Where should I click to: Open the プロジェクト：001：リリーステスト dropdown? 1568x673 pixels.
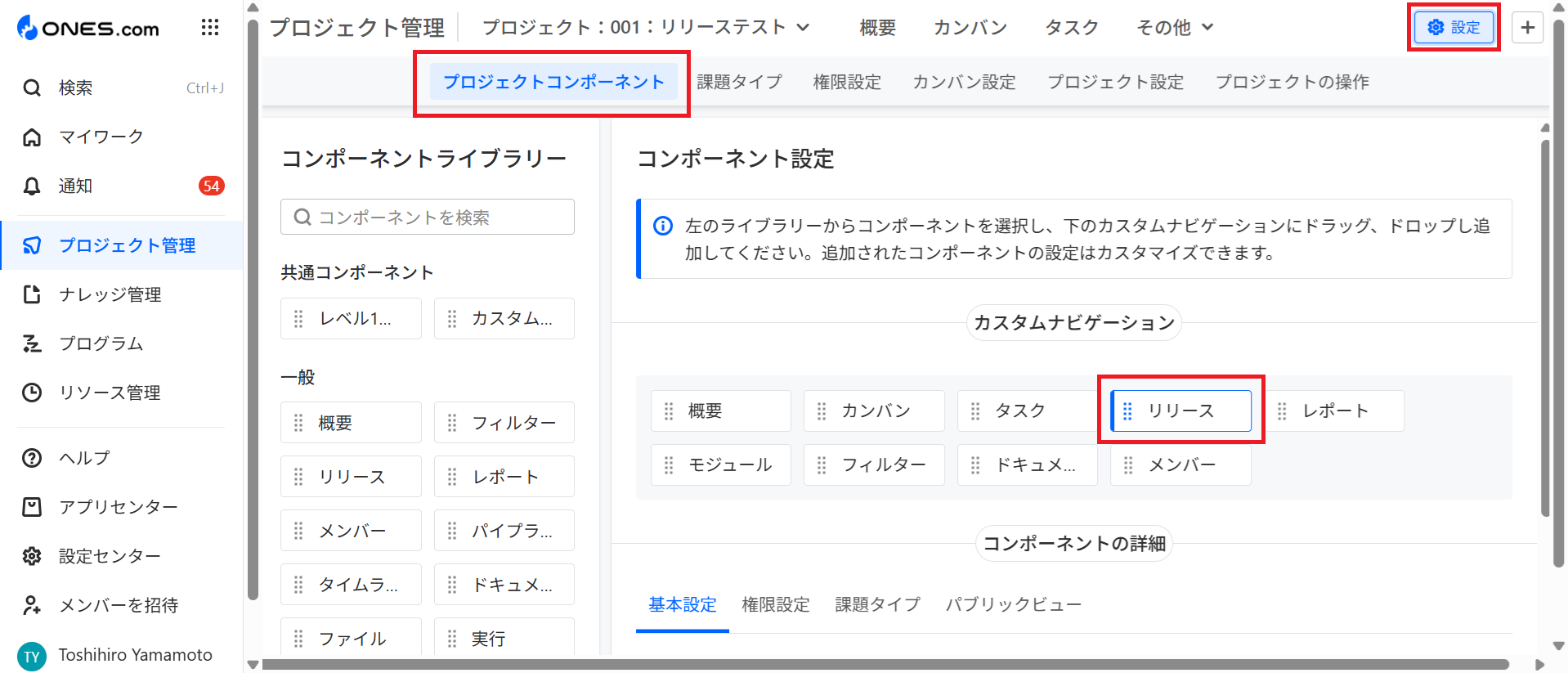(646, 28)
